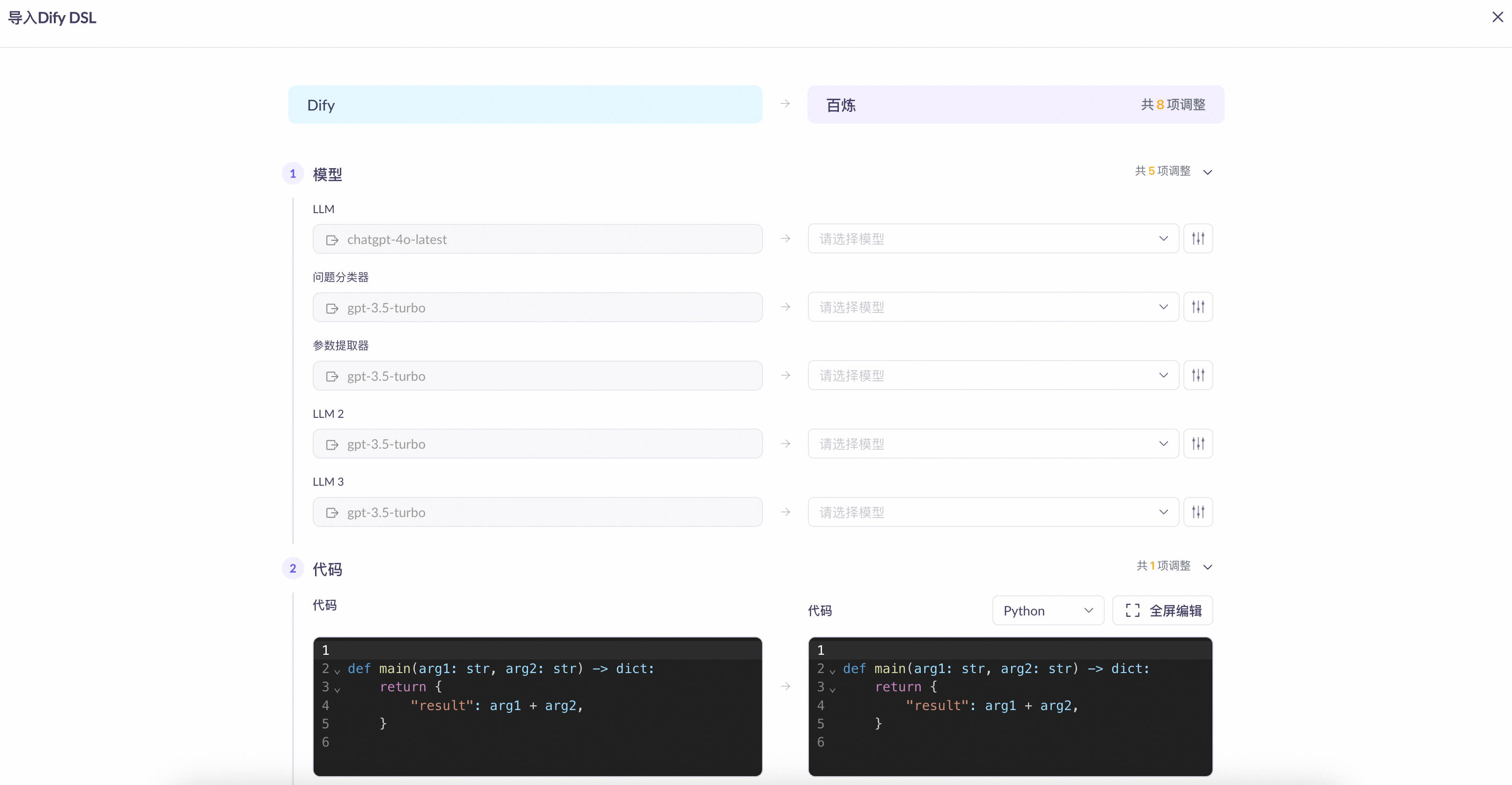Viewport: 1512px width, 785px height.
Task: Collapse the 模型 section with 5 adjustments
Action: coord(1207,172)
